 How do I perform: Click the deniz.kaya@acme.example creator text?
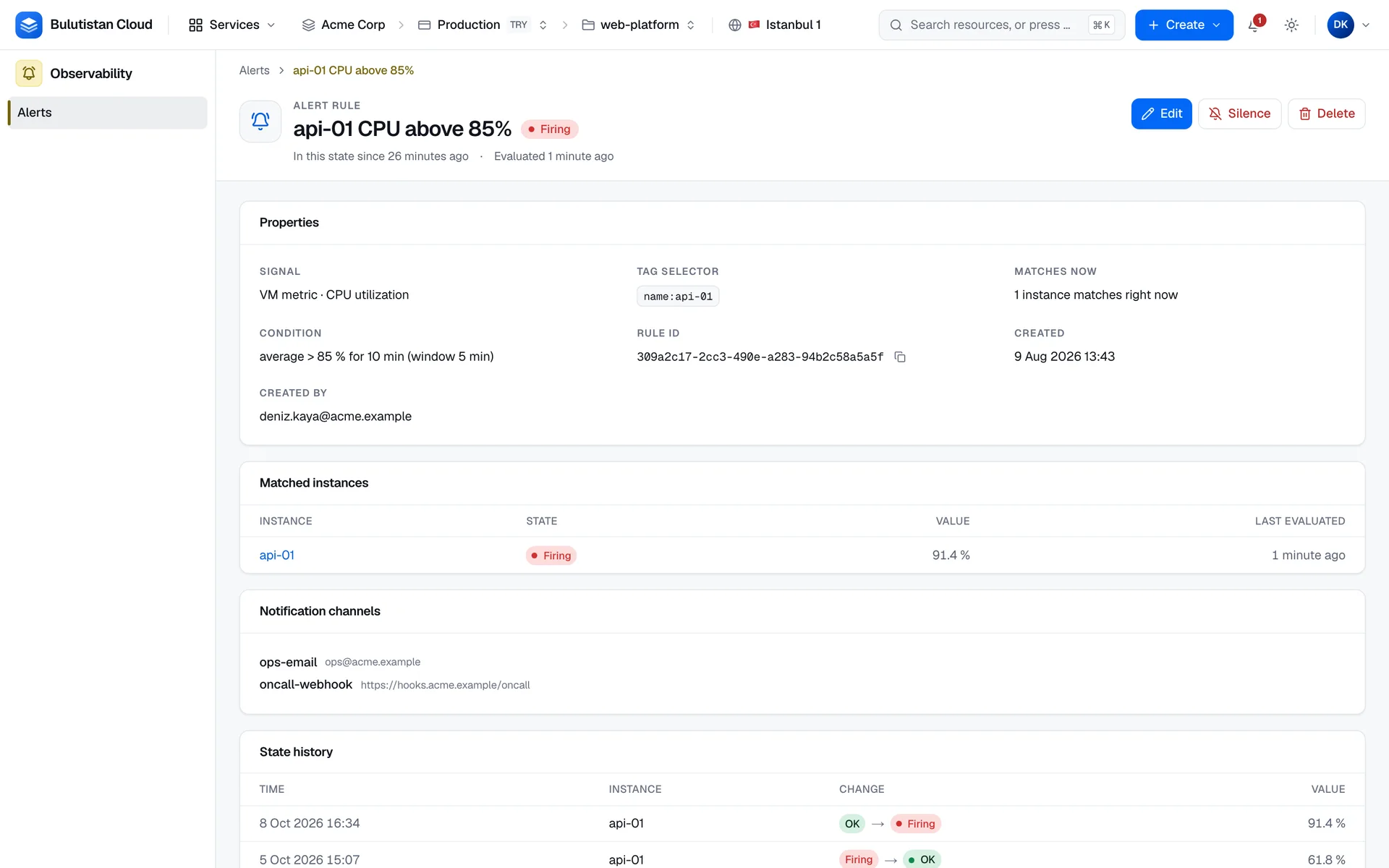[336, 416]
